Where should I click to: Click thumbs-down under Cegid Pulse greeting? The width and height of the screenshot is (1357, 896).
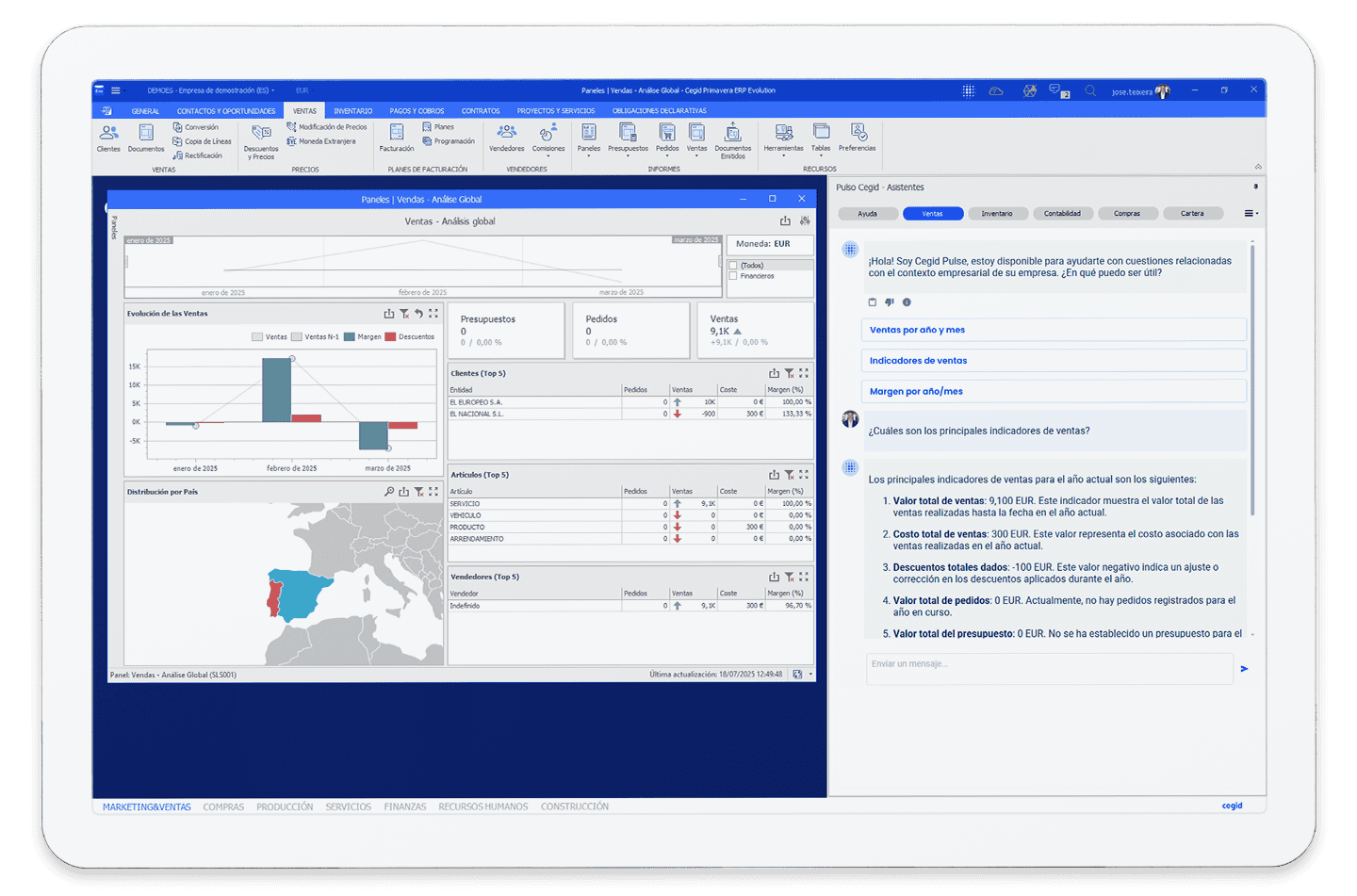click(x=889, y=302)
